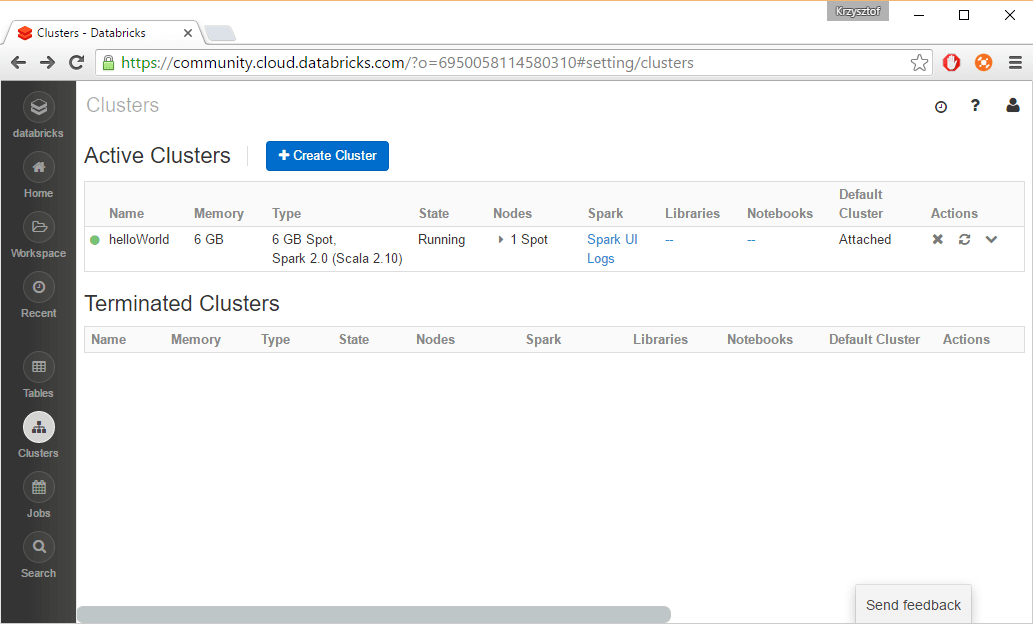The image size is (1033, 624).
Task: Open the Chrome hamburger menu
Action: pyautogui.click(x=1015, y=63)
